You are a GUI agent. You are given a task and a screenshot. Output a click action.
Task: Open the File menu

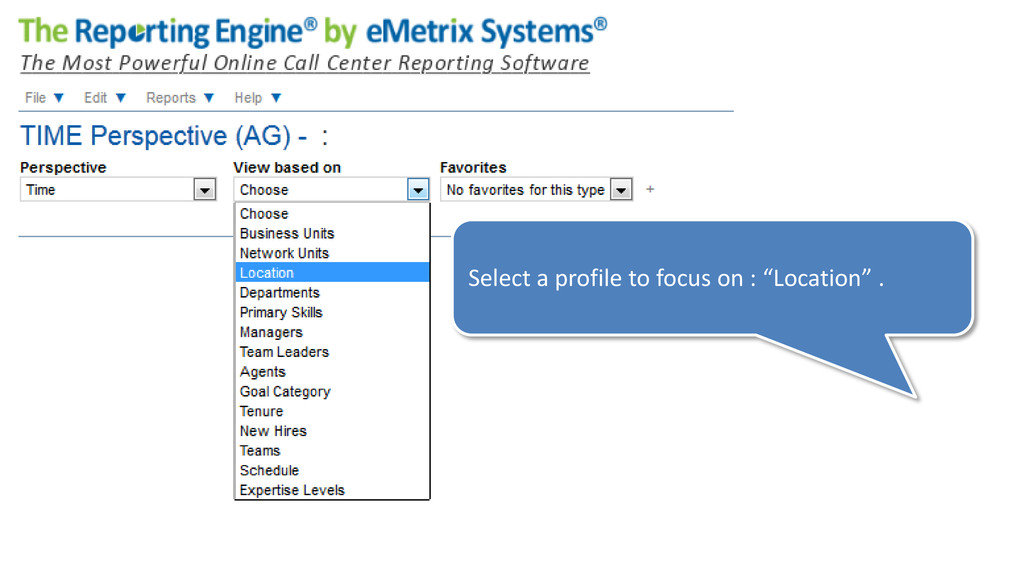pos(44,98)
